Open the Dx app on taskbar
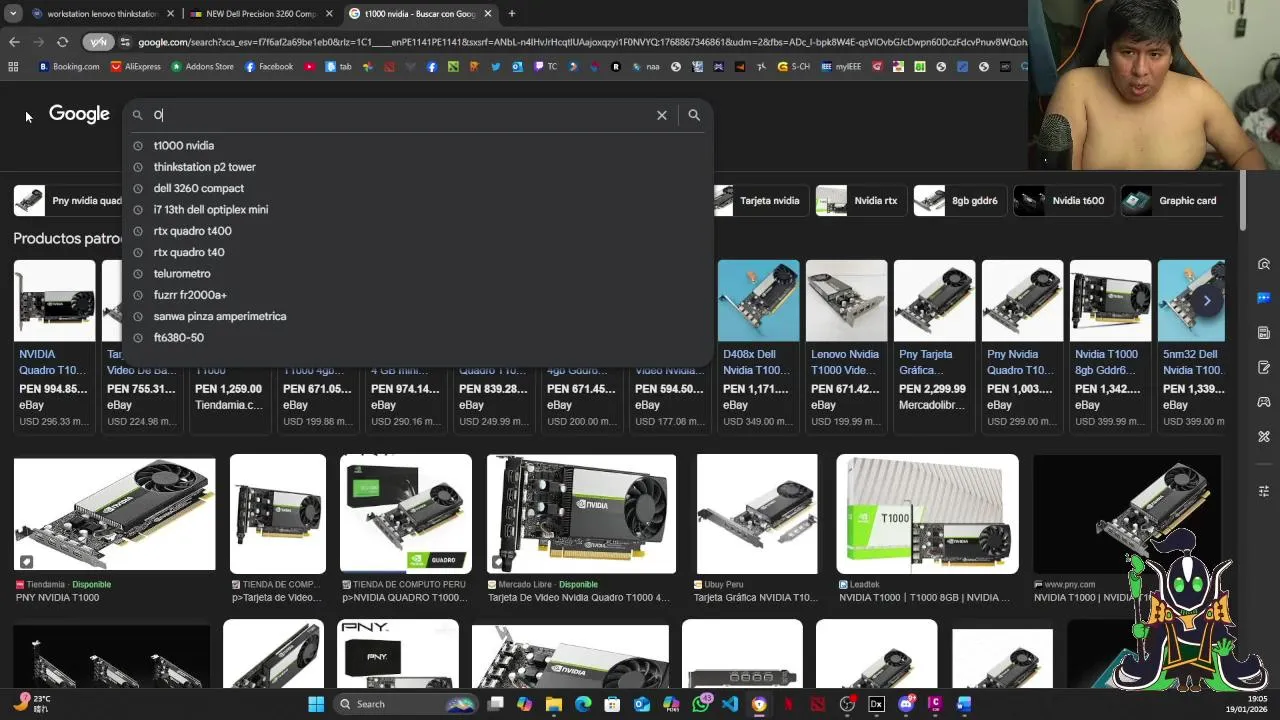Screen dimensions: 1280x720 pos(876,704)
